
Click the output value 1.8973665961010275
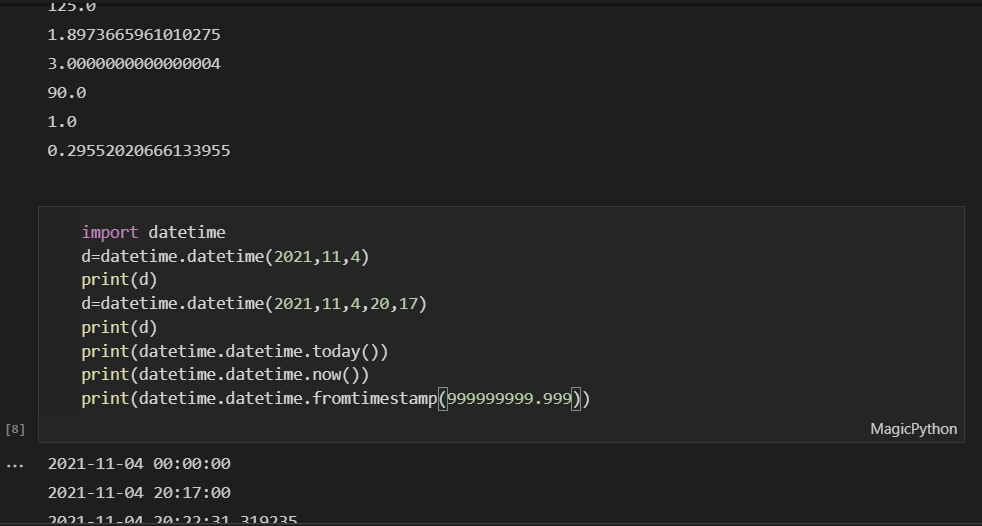point(134,35)
